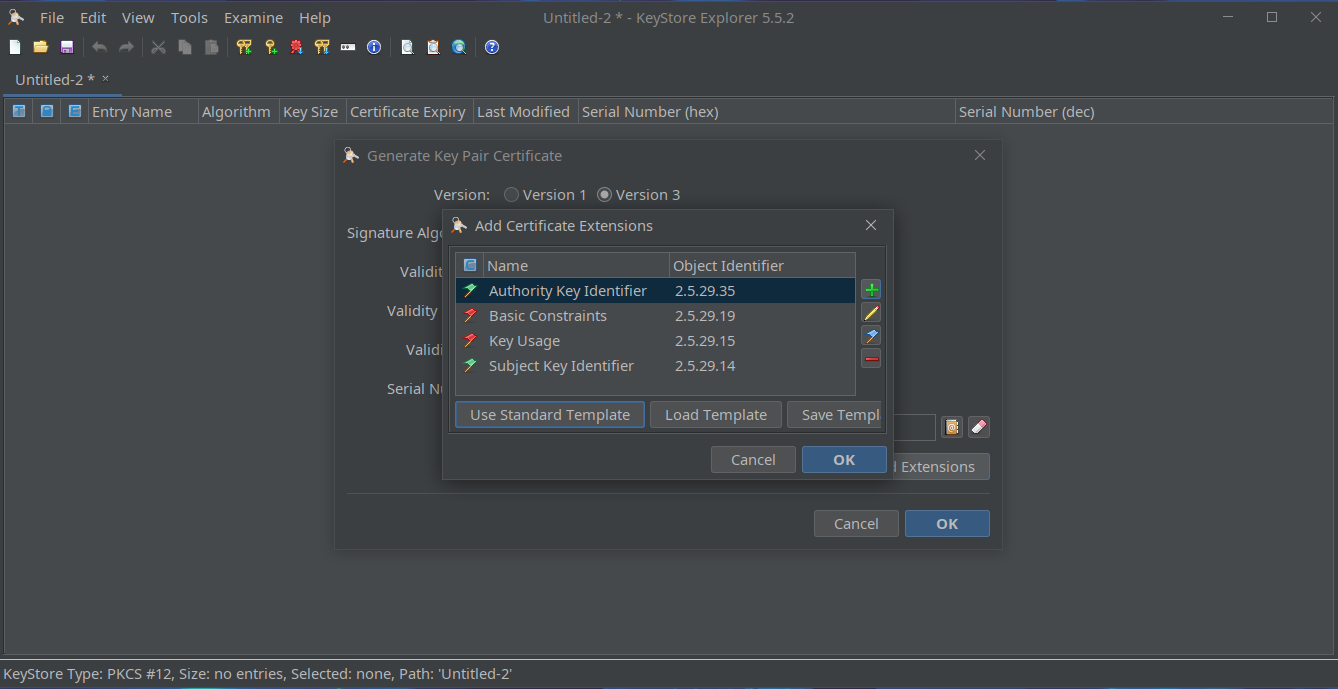Click the Load Template button
Viewport: 1338px width, 689px height.
[715, 415]
